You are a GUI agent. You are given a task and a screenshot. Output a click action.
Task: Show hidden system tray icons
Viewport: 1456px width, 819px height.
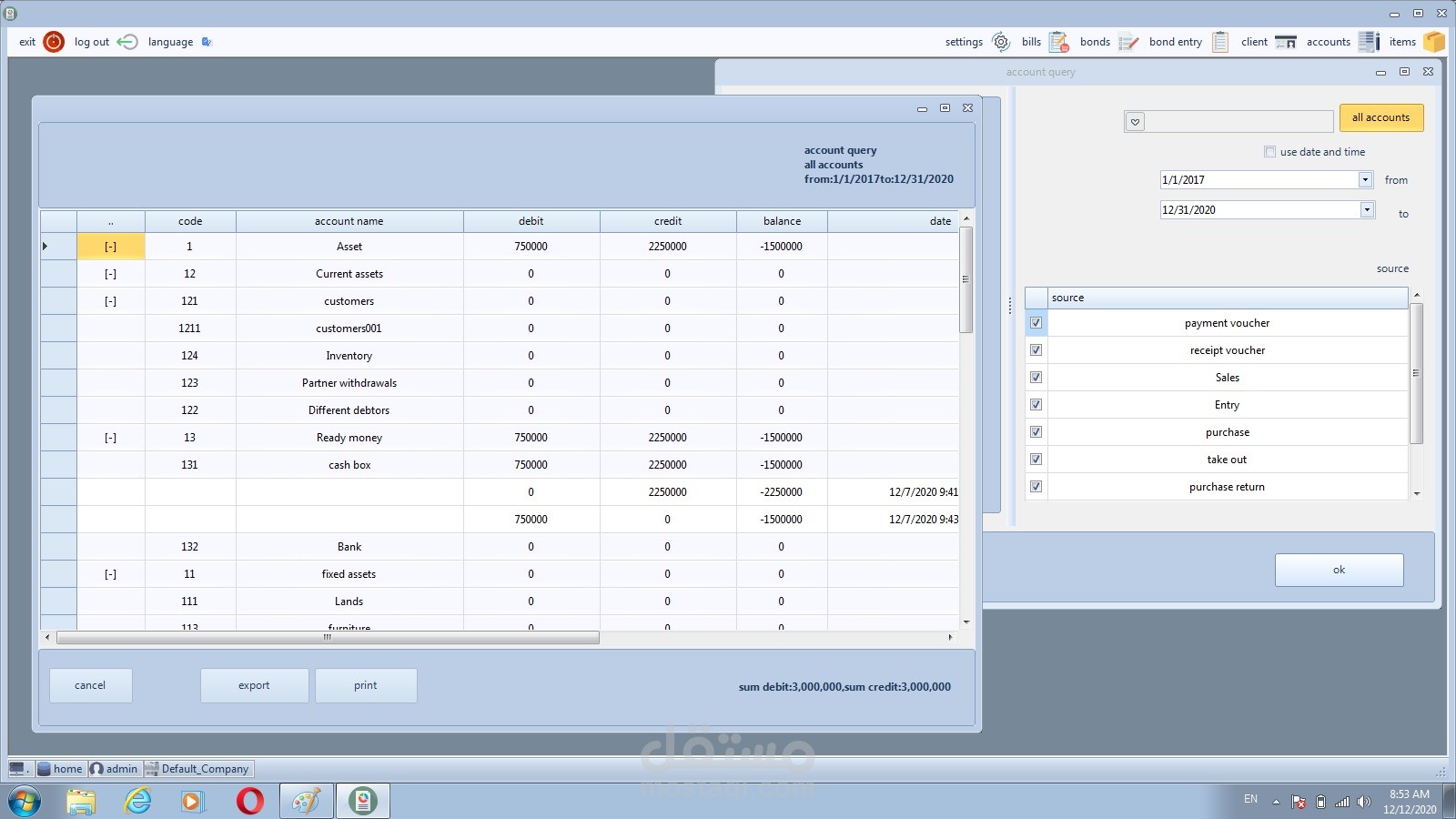pyautogui.click(x=1276, y=802)
